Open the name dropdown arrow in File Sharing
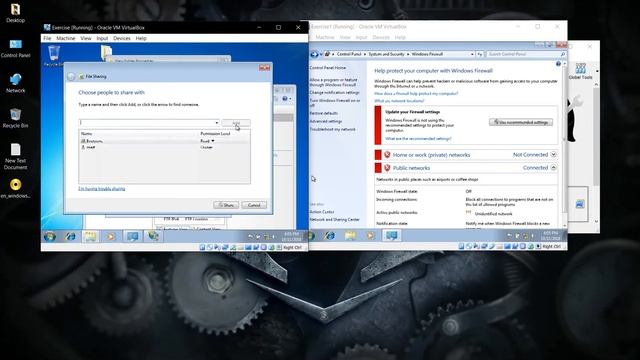 (x=217, y=122)
